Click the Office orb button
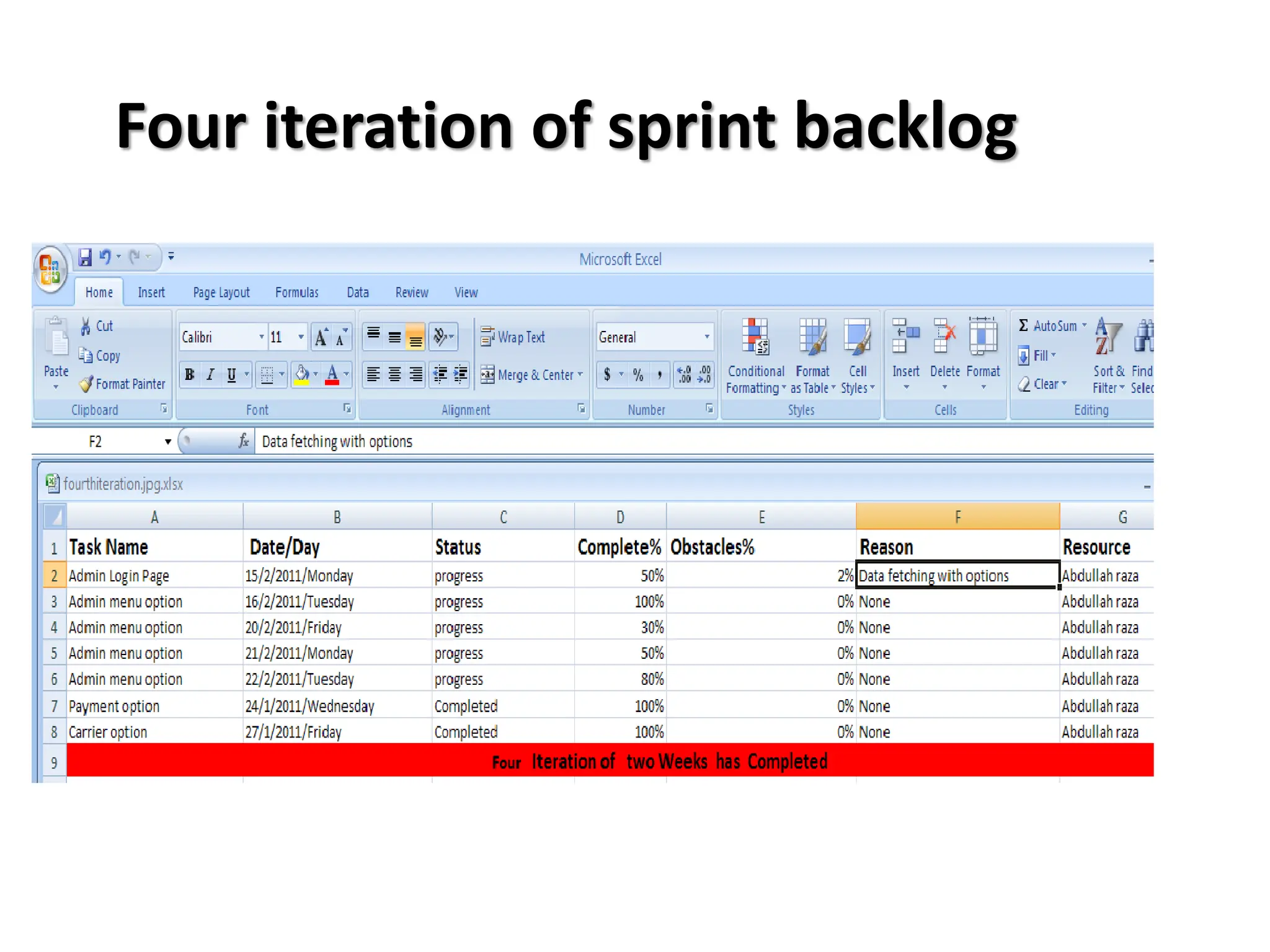Viewport: 1270px width, 952px height. 50,270
